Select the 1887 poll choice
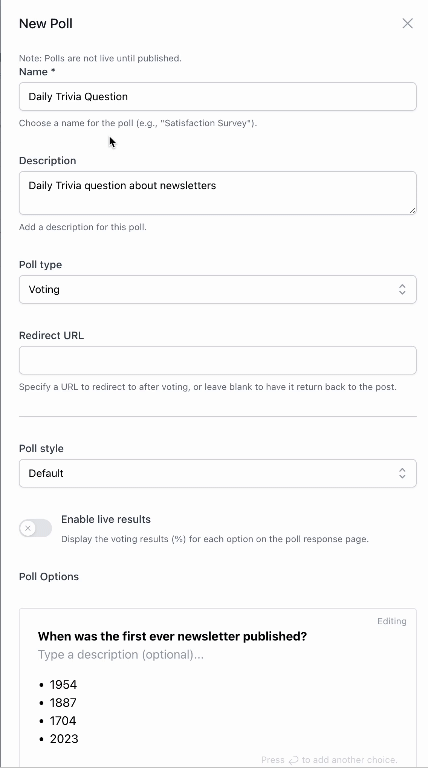Image resolution: width=428 pixels, height=768 pixels. 63,703
